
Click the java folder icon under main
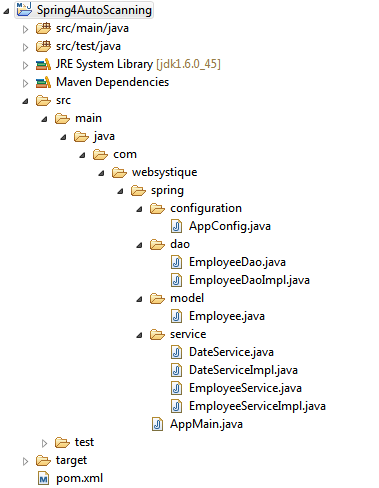[x=81, y=136]
